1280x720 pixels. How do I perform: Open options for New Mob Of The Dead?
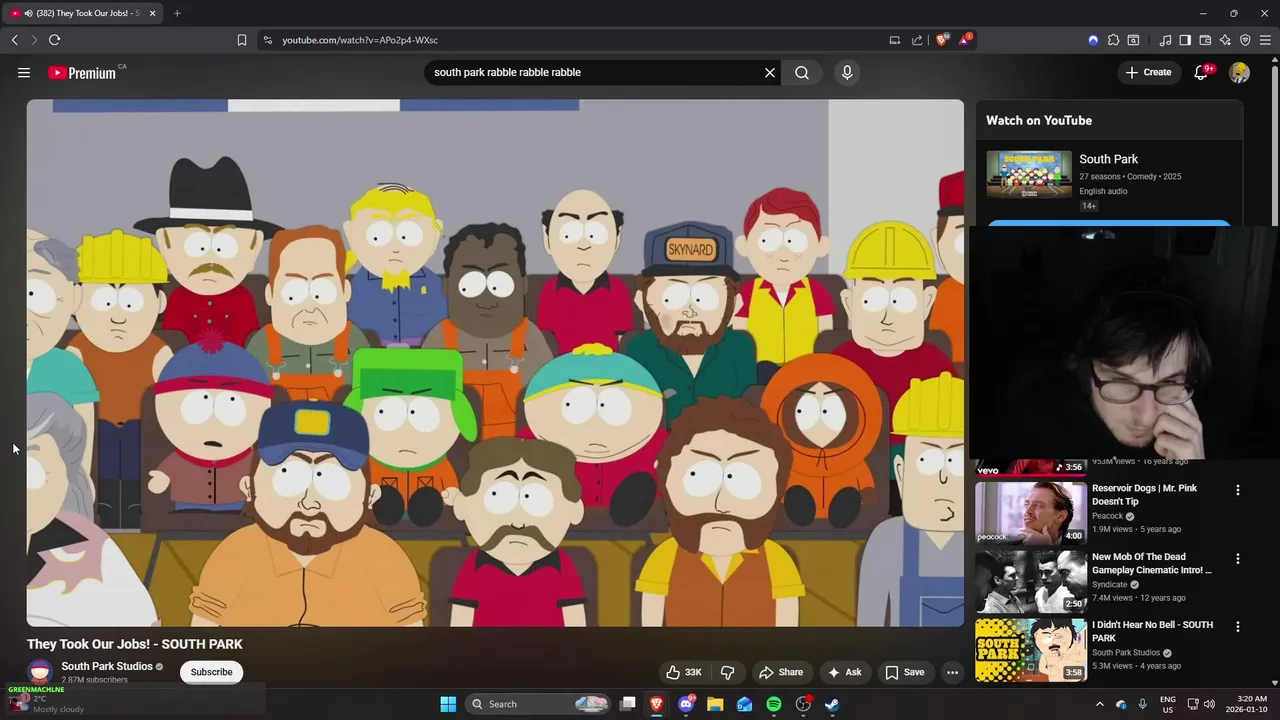pyautogui.click(x=1238, y=559)
